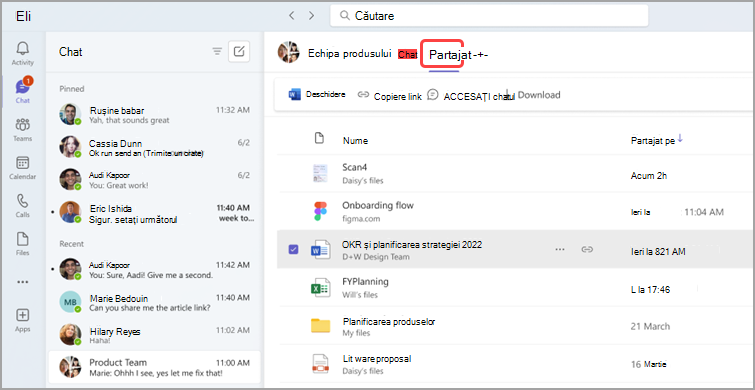The height and width of the screenshot is (390, 755).
Task: Click the chat bubble icon of ACCESAȚI chatul
Action: [433, 94]
